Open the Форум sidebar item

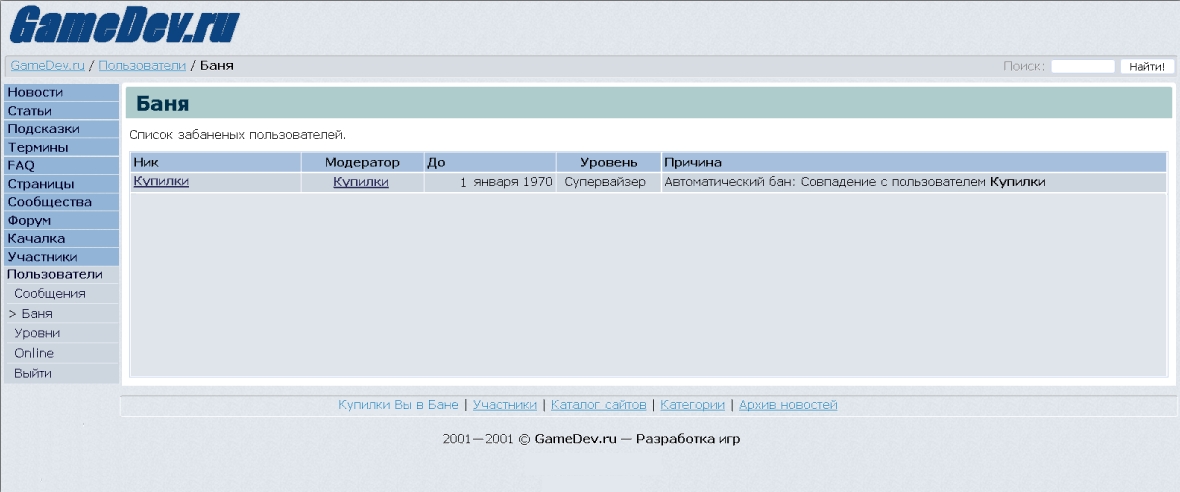click(x=62, y=220)
